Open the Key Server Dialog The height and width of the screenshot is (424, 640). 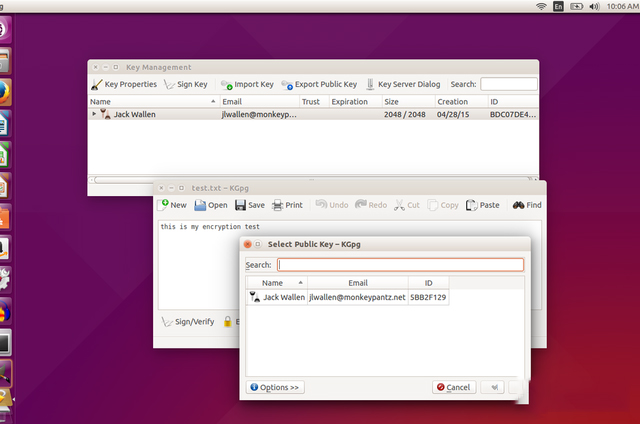coord(403,84)
